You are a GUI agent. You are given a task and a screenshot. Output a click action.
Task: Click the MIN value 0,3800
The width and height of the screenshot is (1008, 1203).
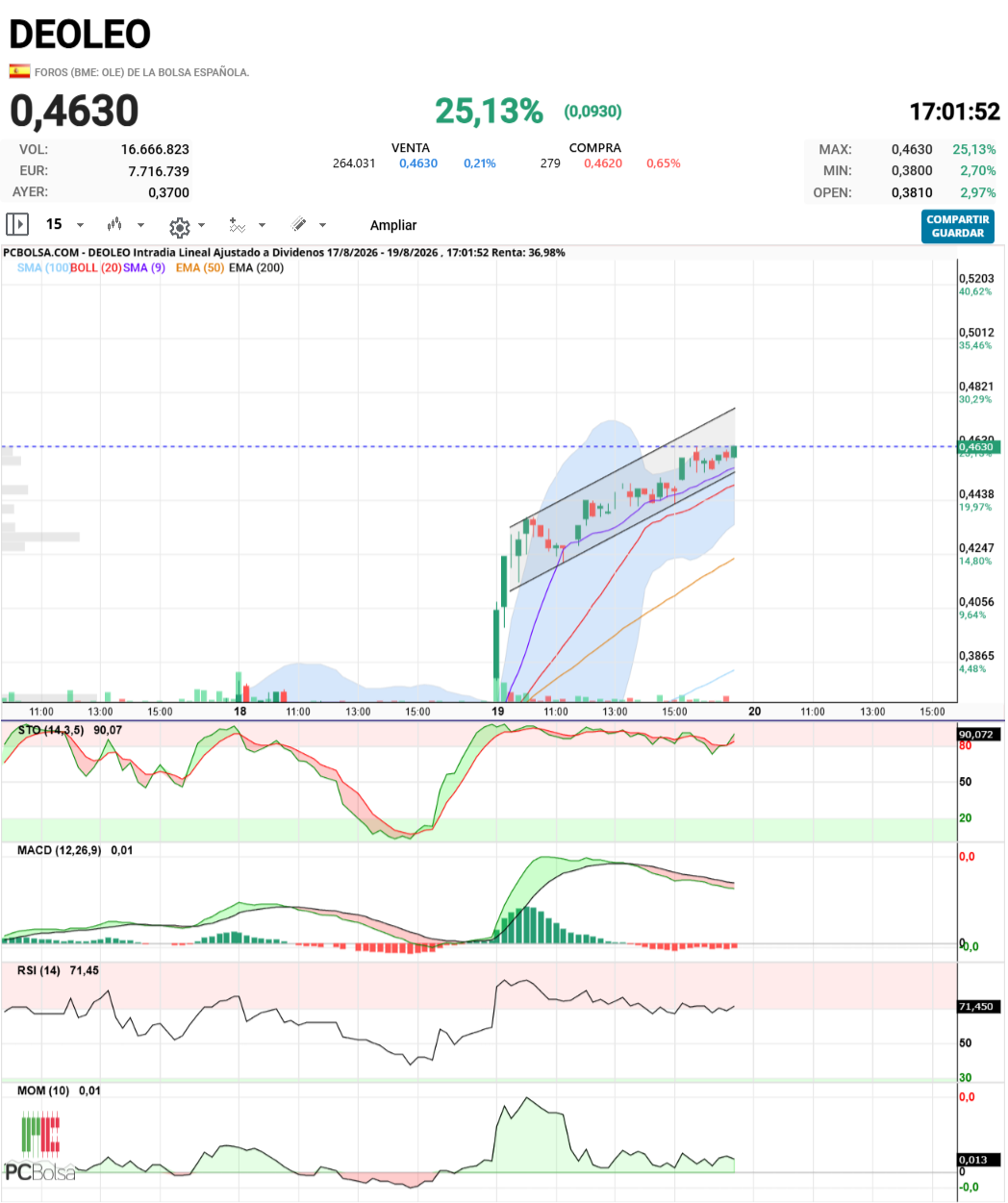[x=912, y=170]
